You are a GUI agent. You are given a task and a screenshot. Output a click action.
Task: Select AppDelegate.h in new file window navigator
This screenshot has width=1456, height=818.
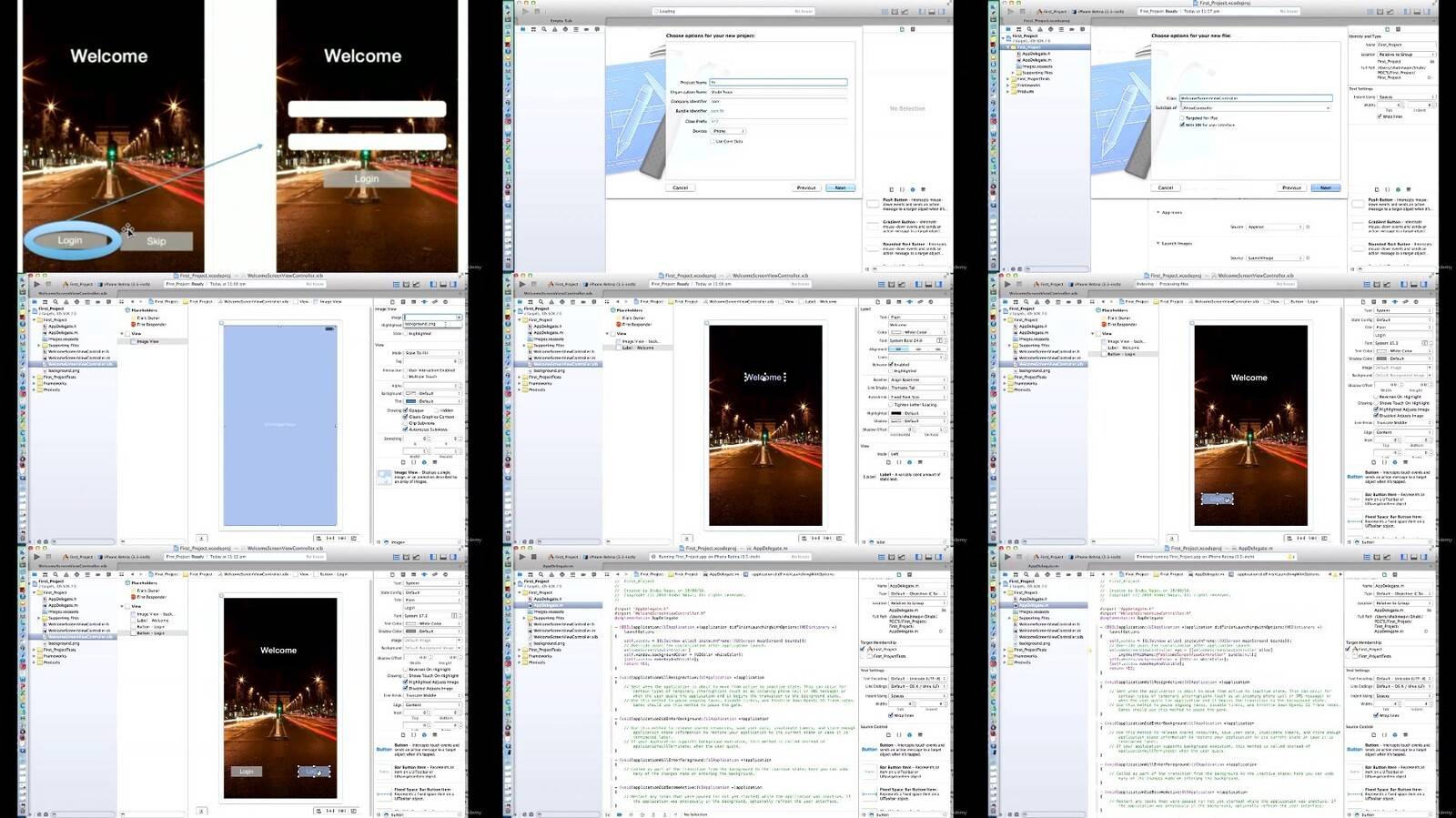[x=1036, y=54]
